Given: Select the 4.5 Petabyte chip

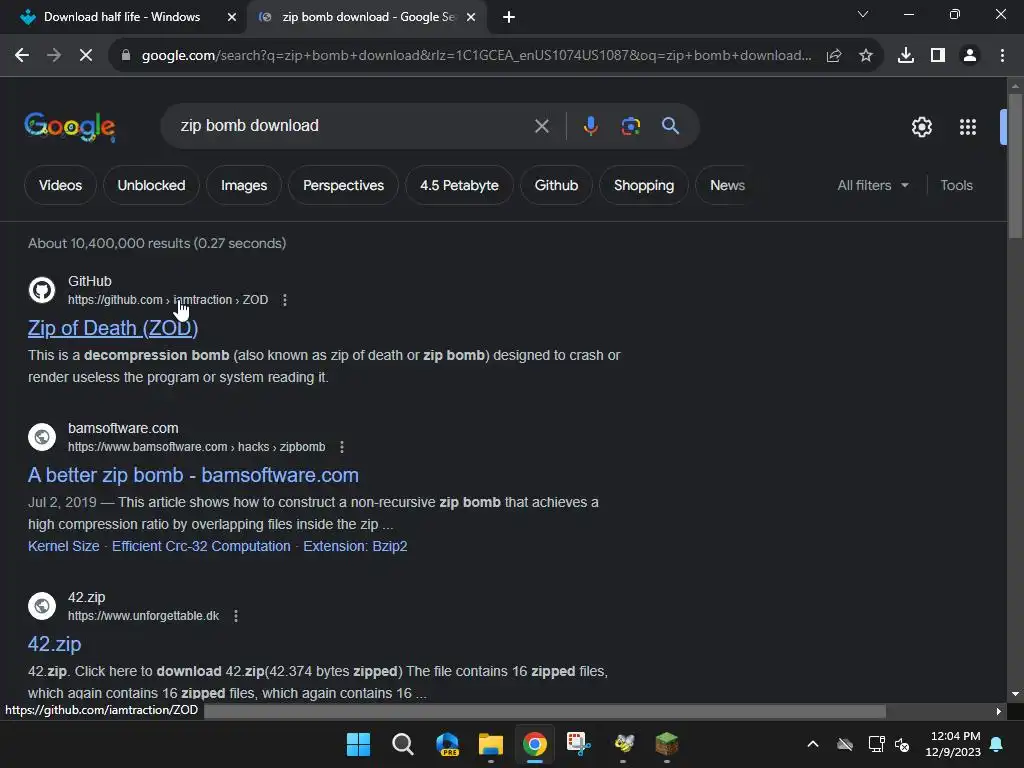Looking at the screenshot, I should pos(459,185).
